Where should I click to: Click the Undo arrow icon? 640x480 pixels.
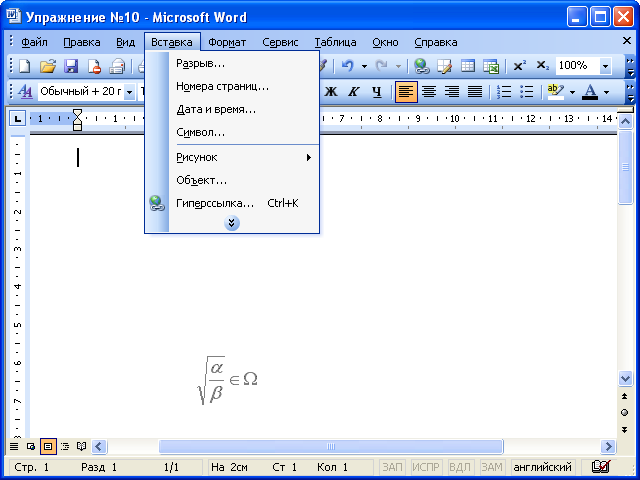tap(348, 66)
